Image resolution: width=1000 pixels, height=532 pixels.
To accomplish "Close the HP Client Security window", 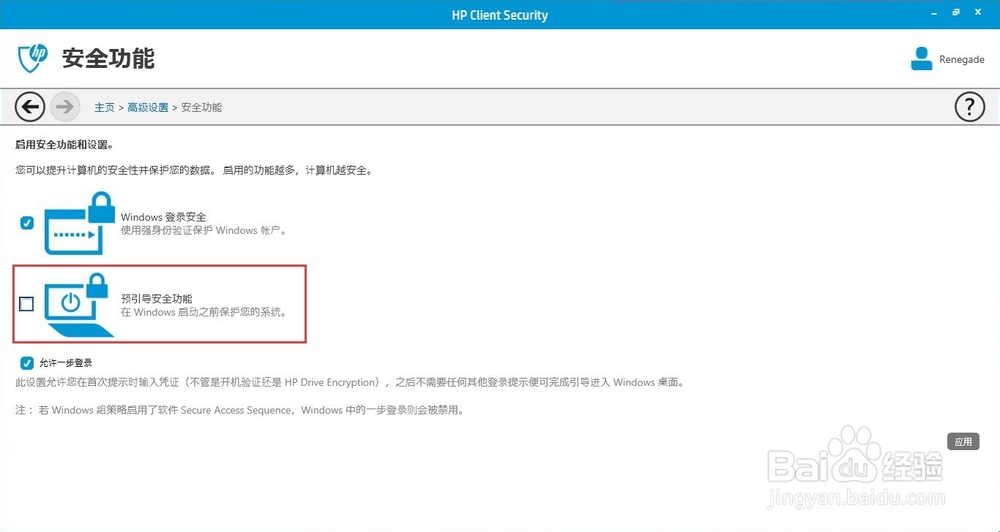I will pyautogui.click(x=979, y=12).
